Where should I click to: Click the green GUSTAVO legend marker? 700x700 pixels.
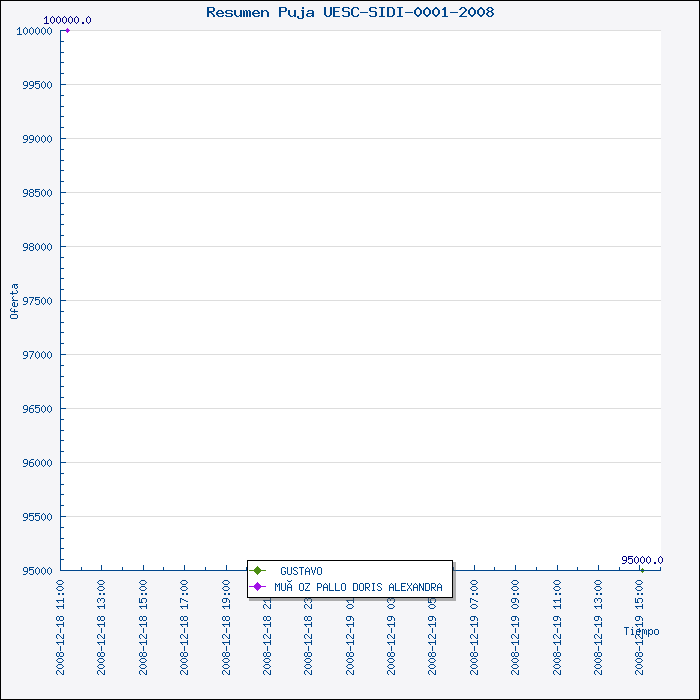pyautogui.click(x=257, y=571)
